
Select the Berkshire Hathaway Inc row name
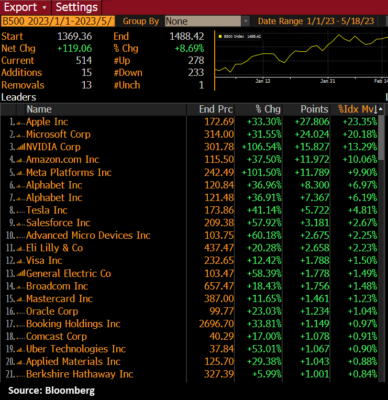pyautogui.click(x=80, y=374)
